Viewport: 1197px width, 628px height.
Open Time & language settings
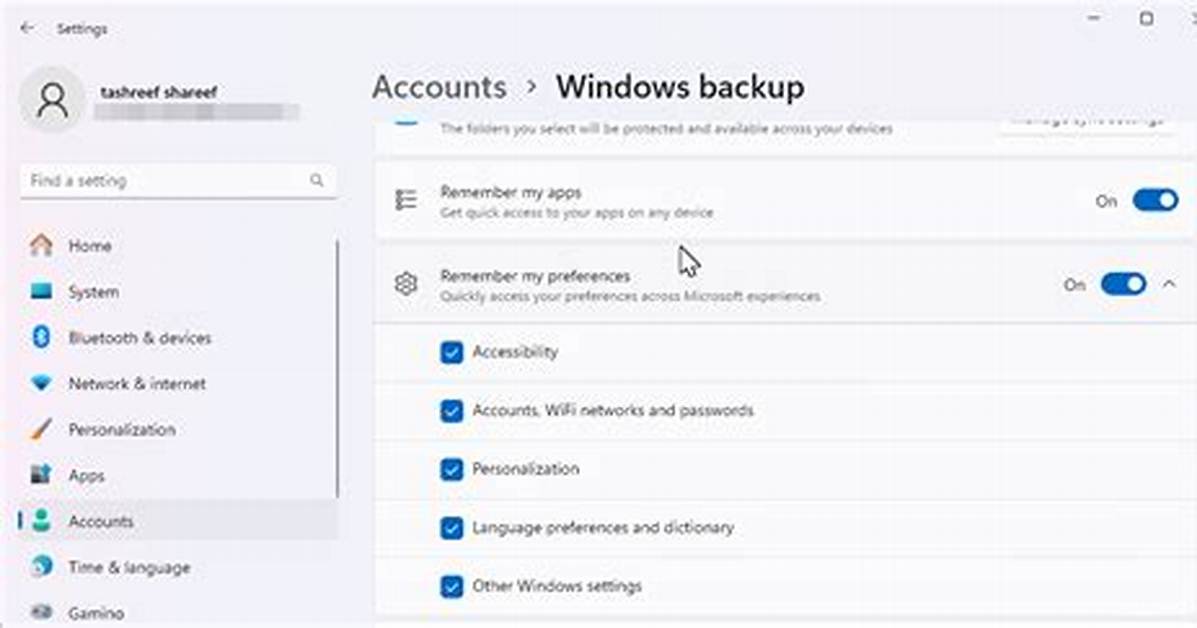point(177,567)
